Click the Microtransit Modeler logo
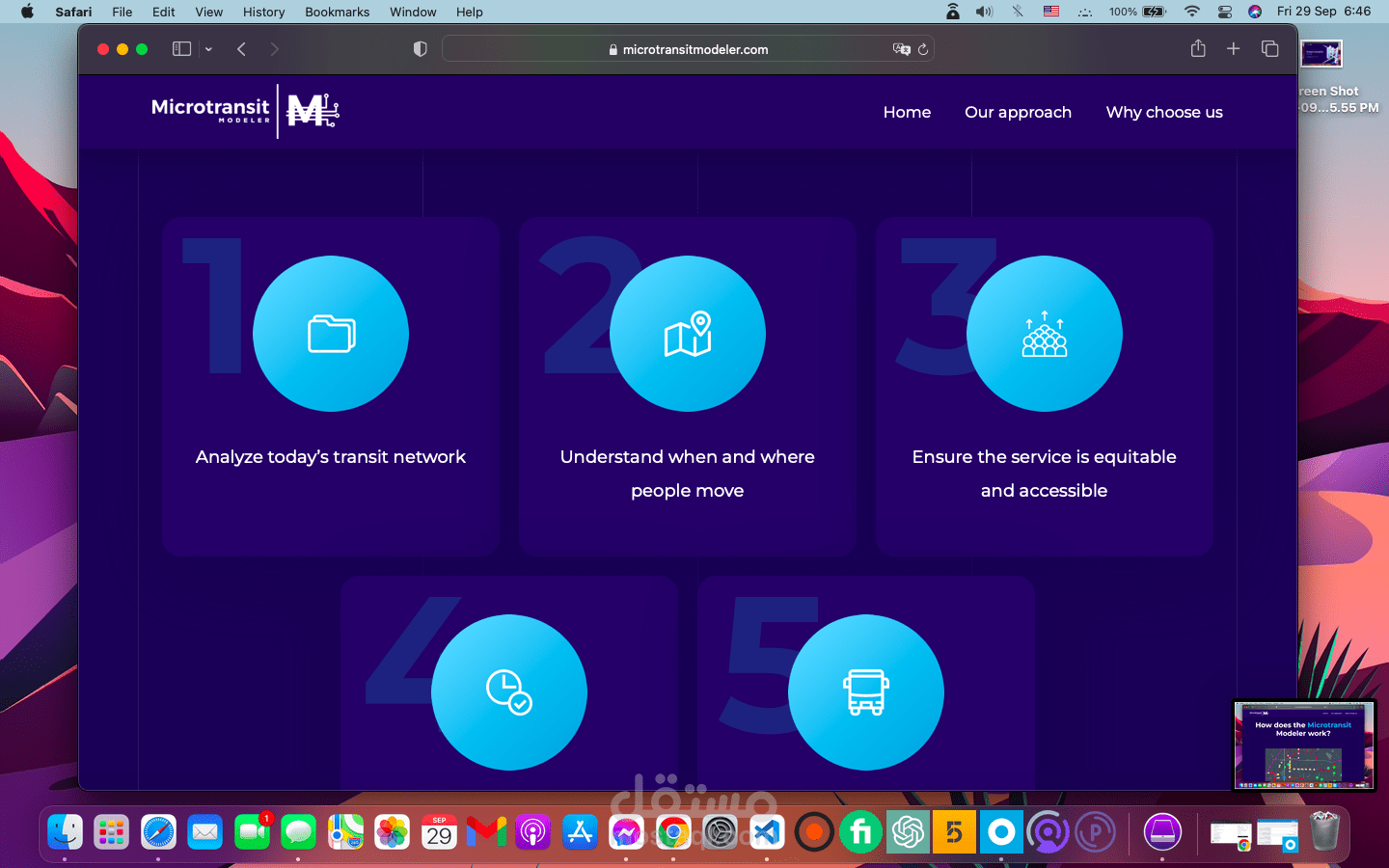Viewport: 1389px width, 868px height. point(245,112)
